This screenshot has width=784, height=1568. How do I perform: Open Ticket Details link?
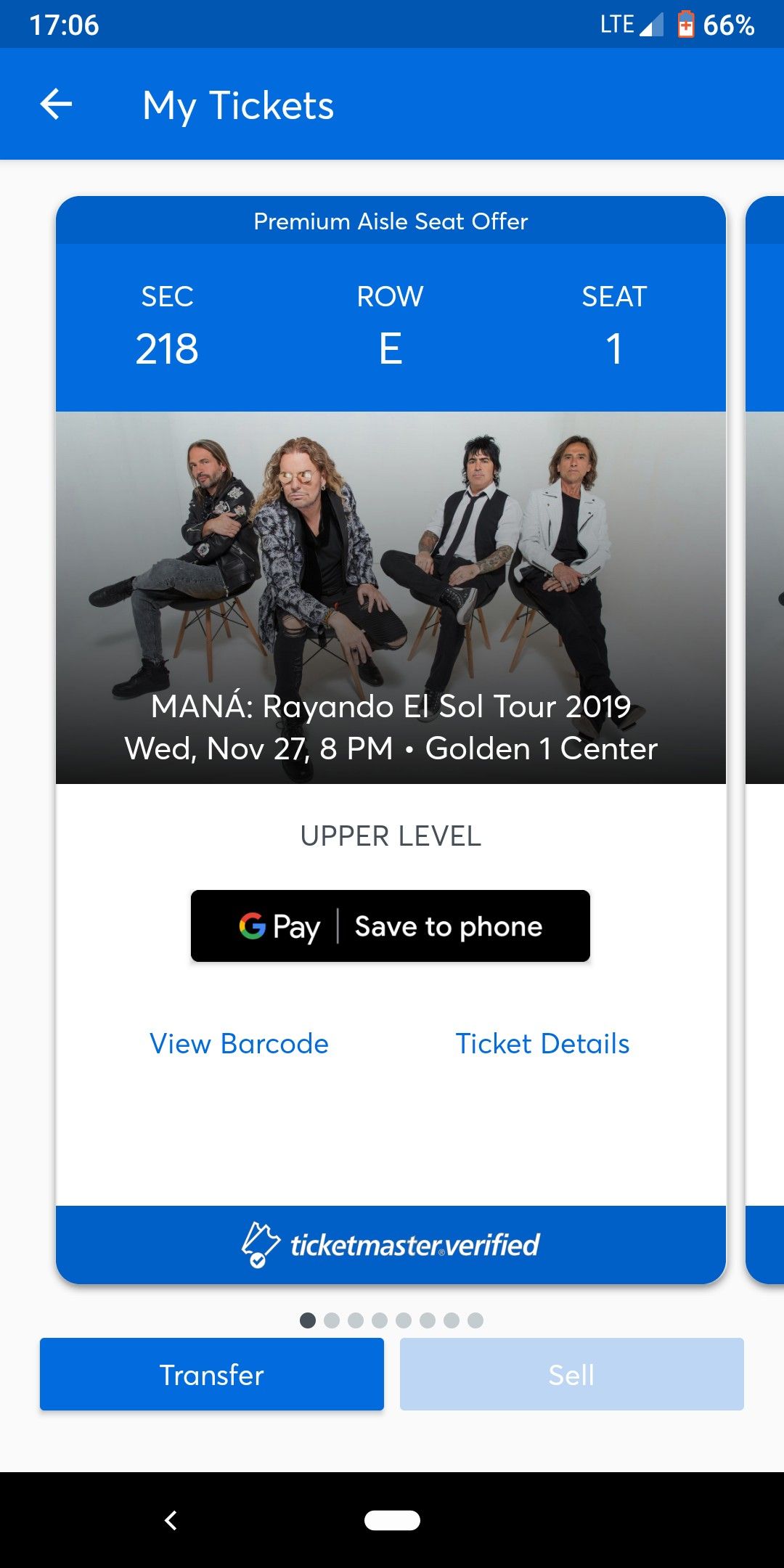pos(542,1044)
